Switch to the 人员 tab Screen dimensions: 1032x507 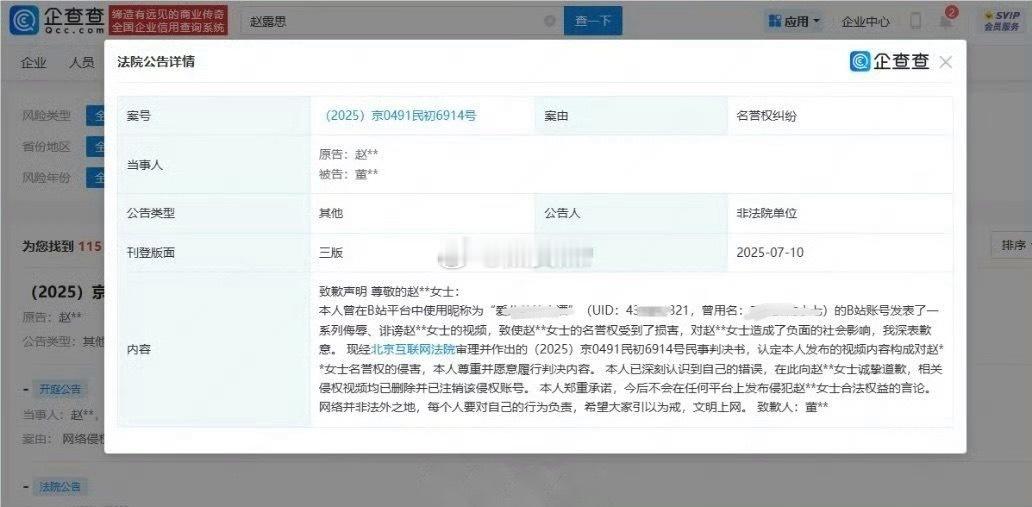pos(82,63)
